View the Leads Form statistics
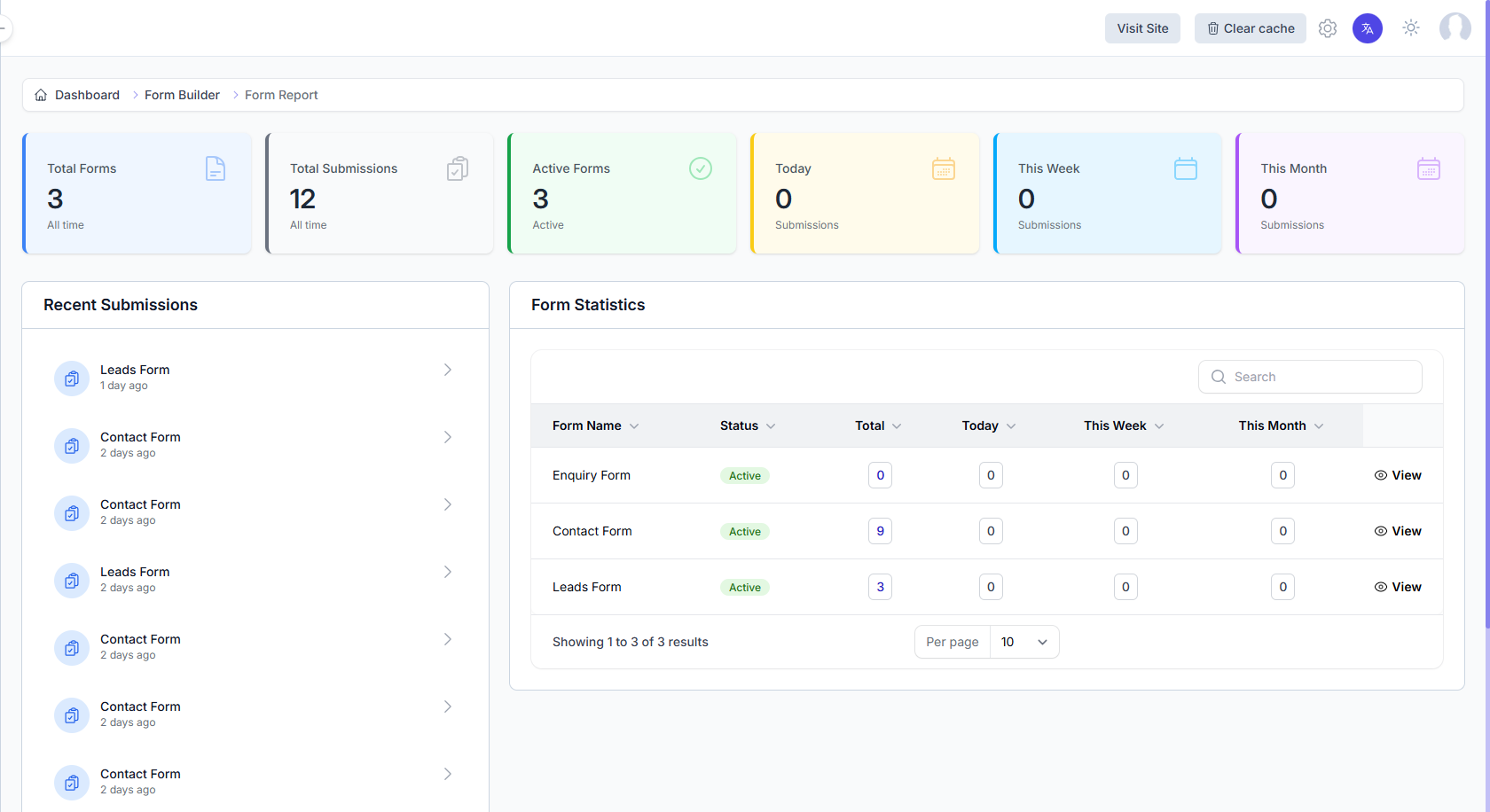Viewport: 1490px width, 812px height. point(1398,587)
